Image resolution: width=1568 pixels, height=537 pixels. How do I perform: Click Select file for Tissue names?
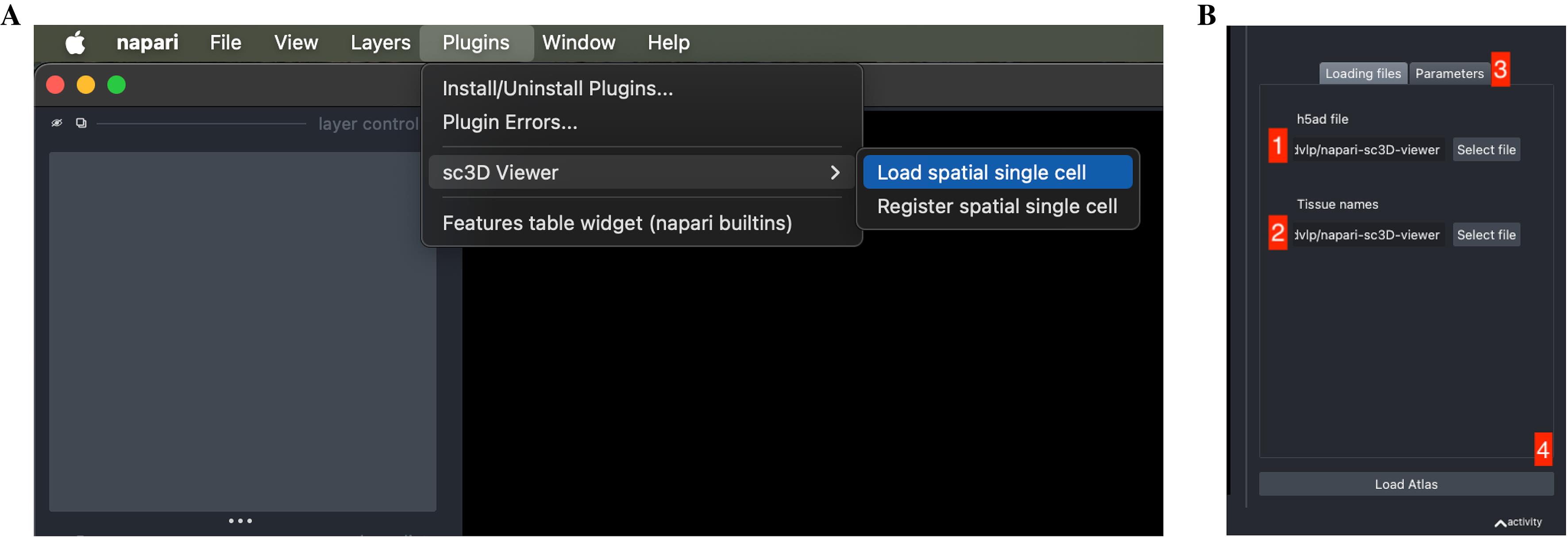tap(1485, 235)
